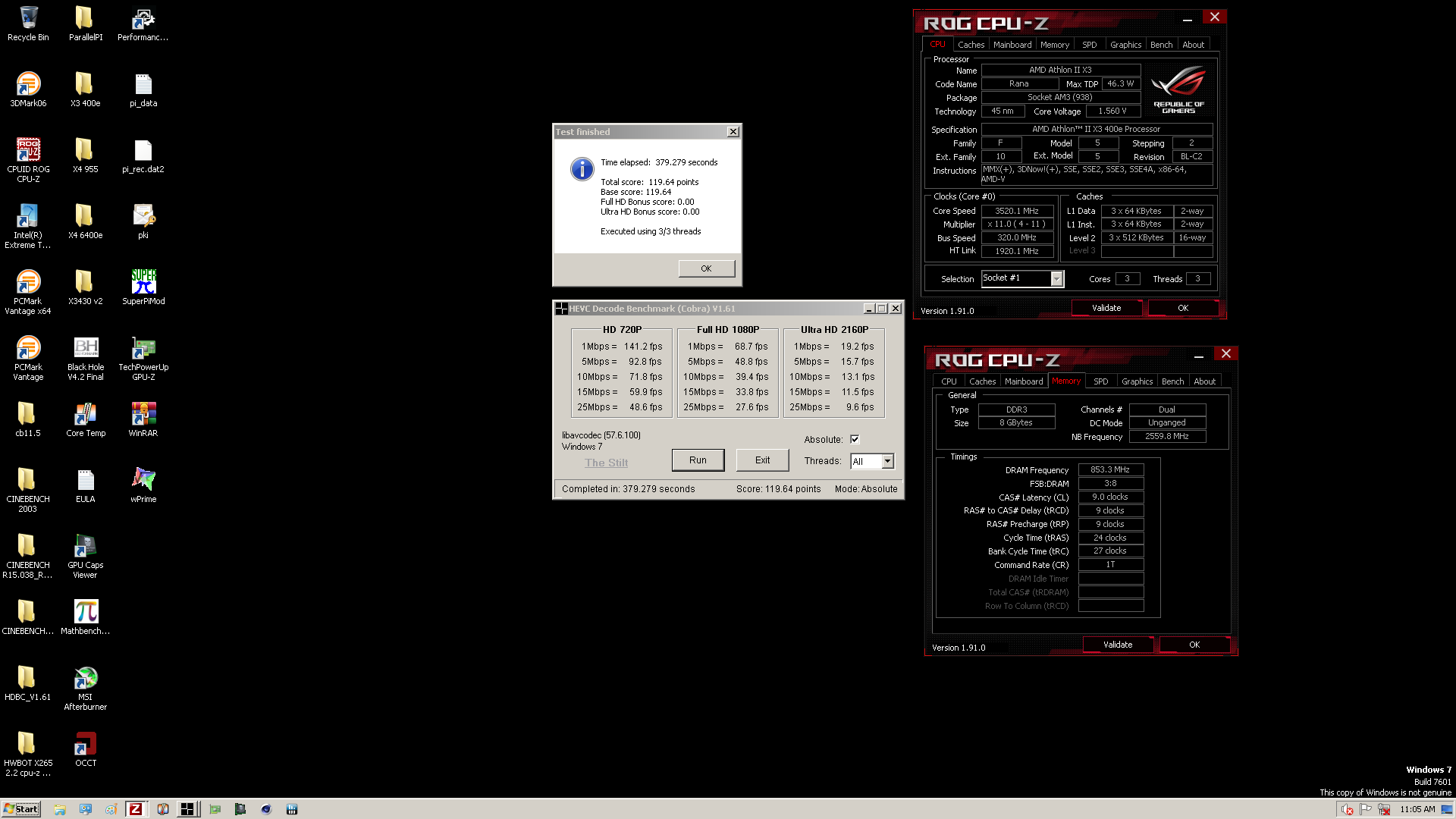The width and height of the screenshot is (1456, 819).
Task: Launch TechPowerUp GPU-Z desktop shortcut
Action: (143, 358)
